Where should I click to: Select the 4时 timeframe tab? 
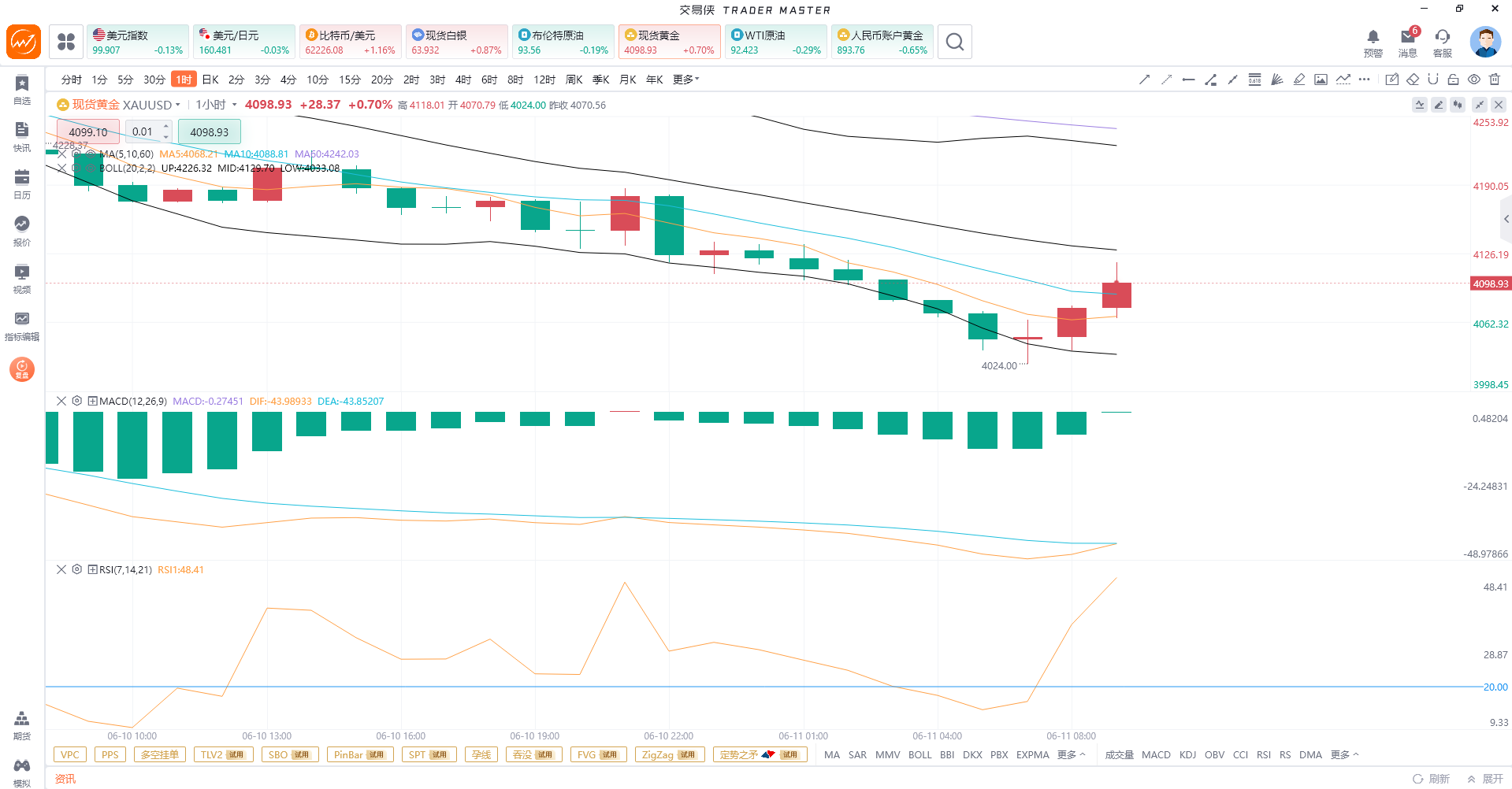463,80
